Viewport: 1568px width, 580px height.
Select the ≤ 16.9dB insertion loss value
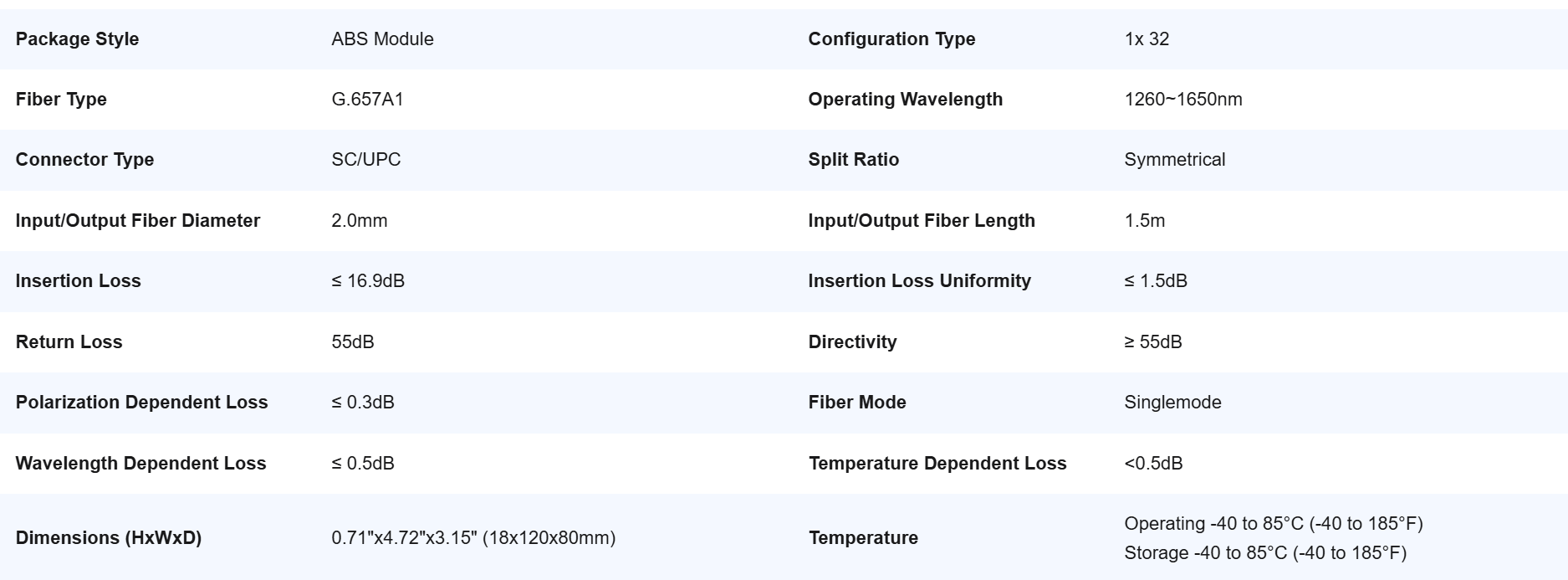tap(368, 281)
